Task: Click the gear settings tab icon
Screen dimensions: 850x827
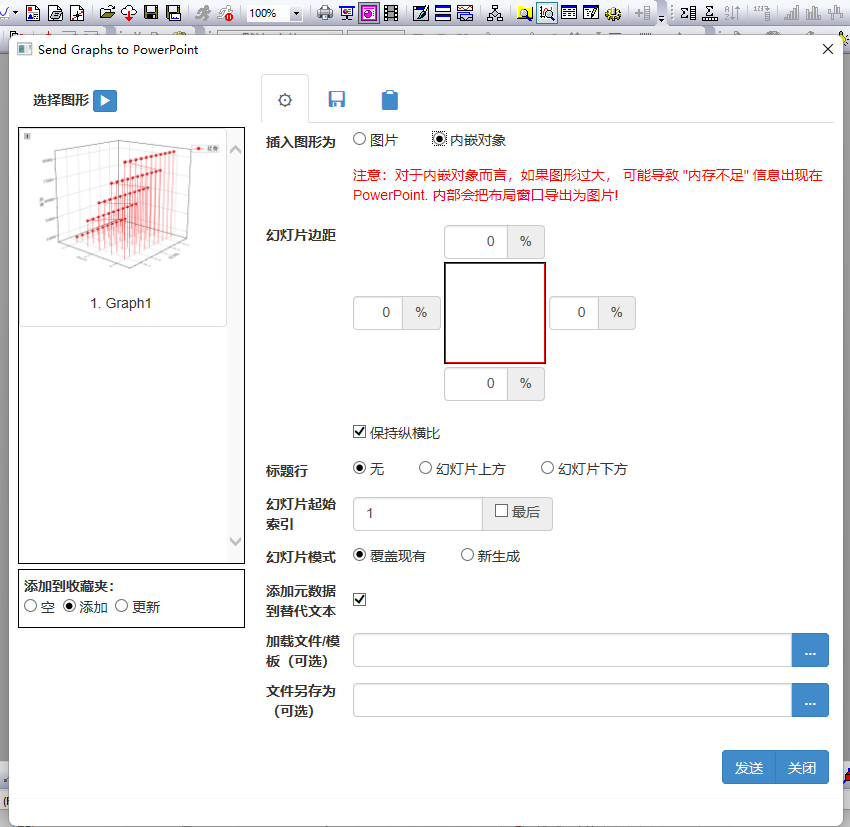Action: tap(285, 99)
